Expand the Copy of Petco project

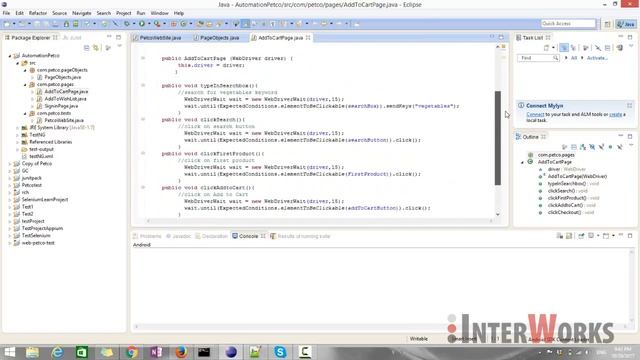[x=10, y=164]
